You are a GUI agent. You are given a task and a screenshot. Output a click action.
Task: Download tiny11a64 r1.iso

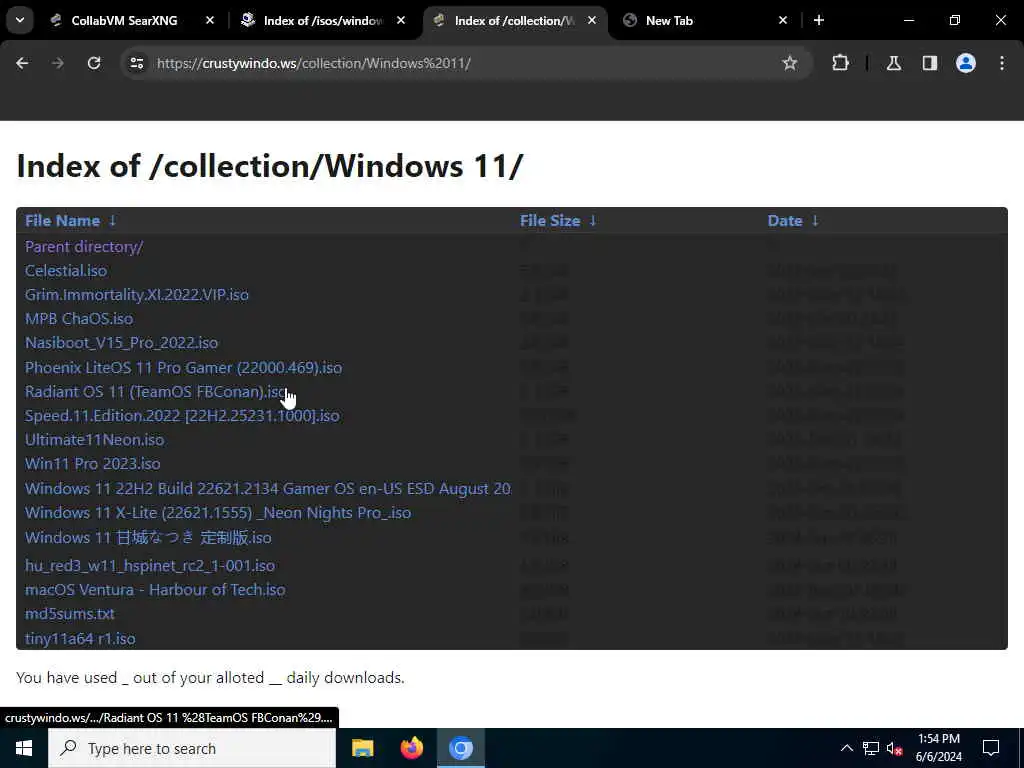pos(80,639)
